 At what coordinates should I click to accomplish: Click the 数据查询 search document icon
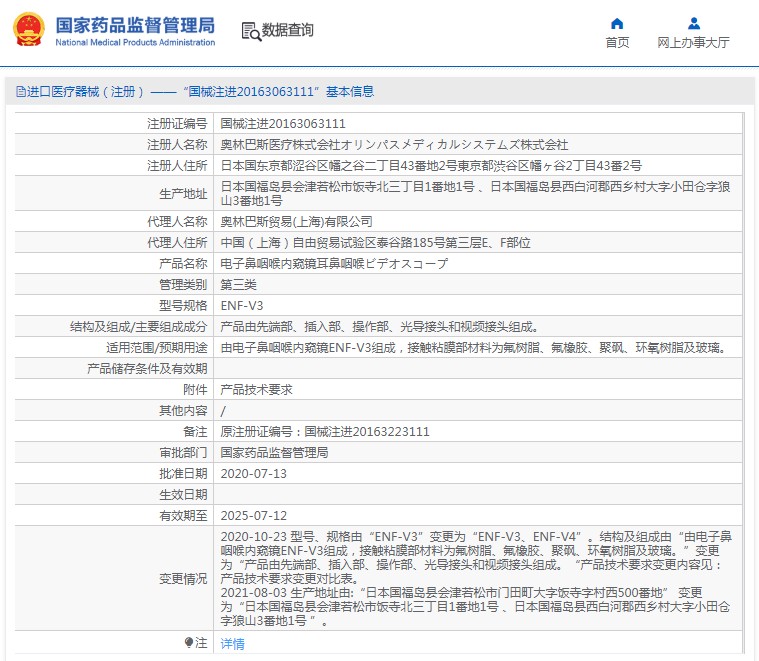pyautogui.click(x=251, y=31)
